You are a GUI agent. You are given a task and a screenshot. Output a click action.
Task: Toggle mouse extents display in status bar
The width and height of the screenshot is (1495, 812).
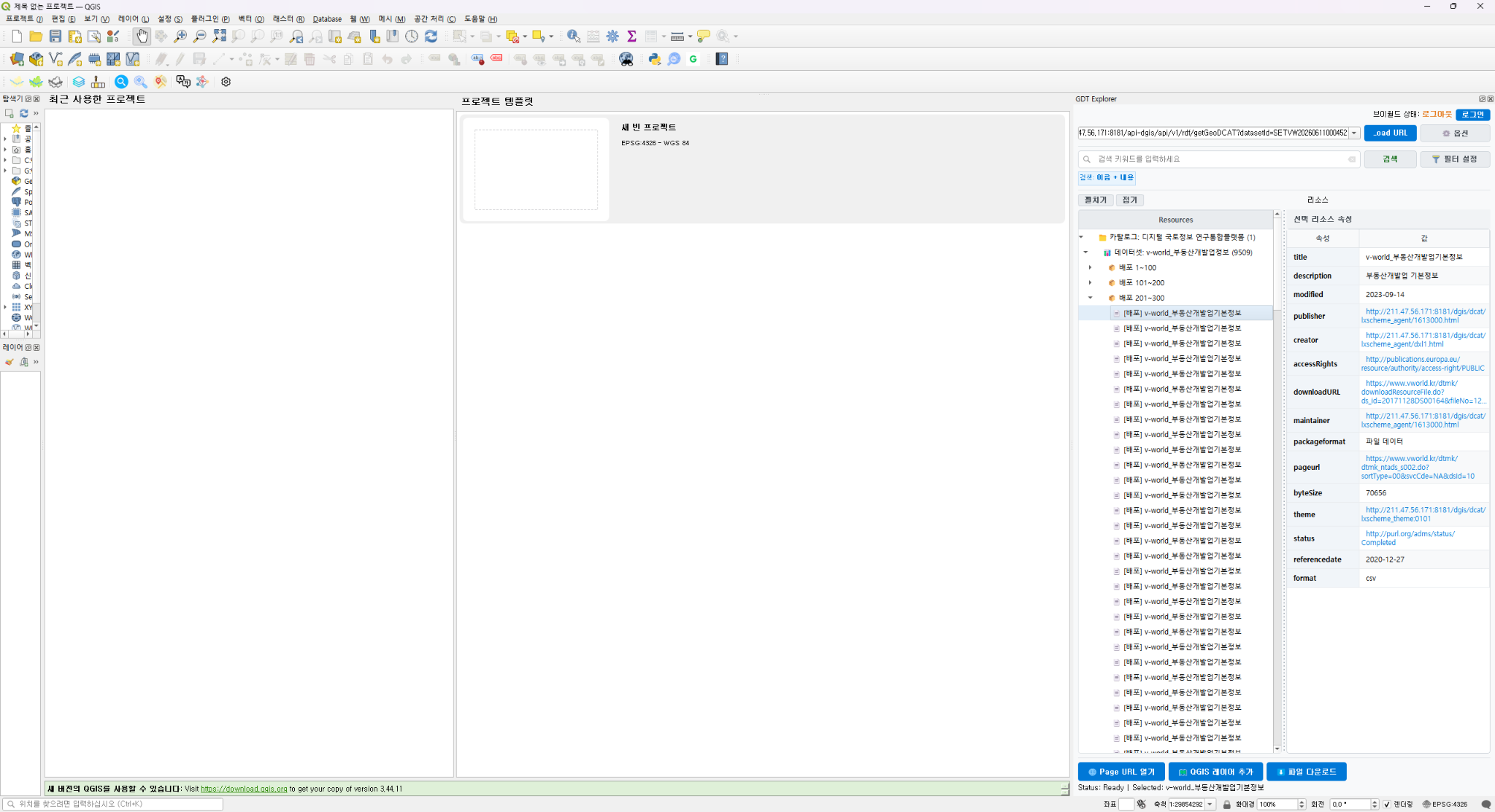click(1142, 804)
